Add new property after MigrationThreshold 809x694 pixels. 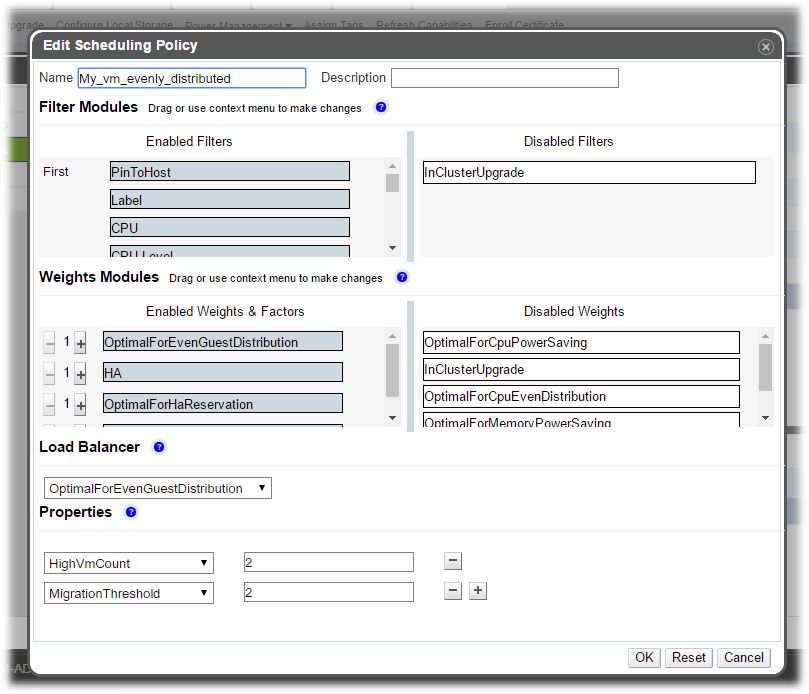[478, 591]
